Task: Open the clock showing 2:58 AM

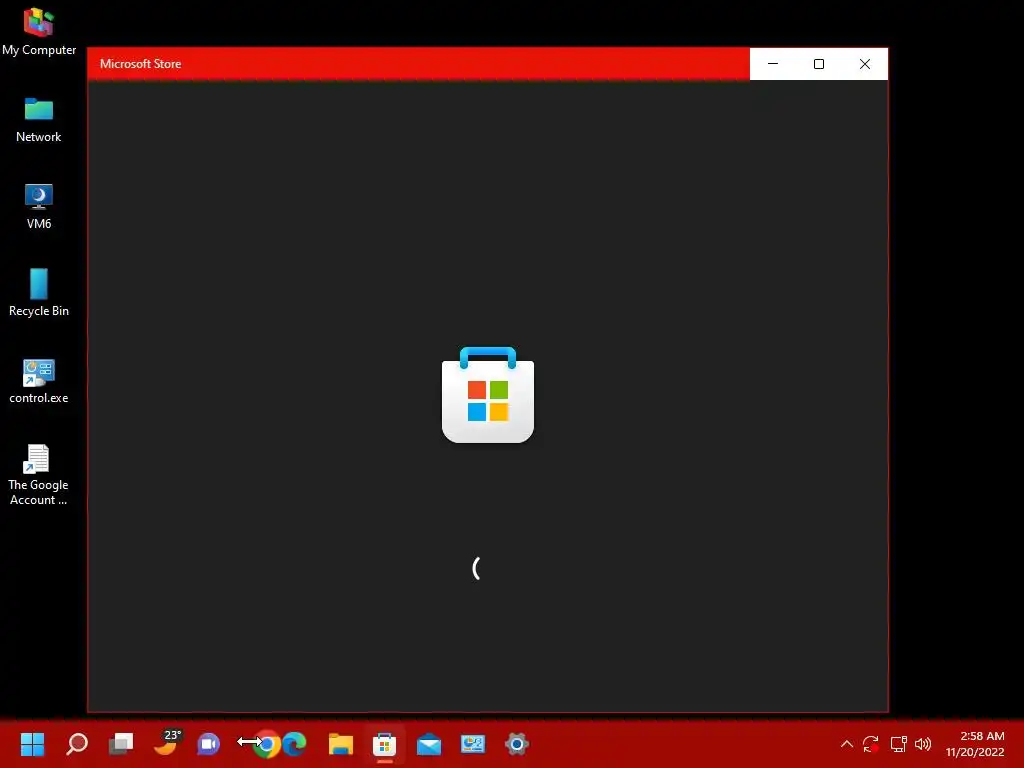Action: 975,744
